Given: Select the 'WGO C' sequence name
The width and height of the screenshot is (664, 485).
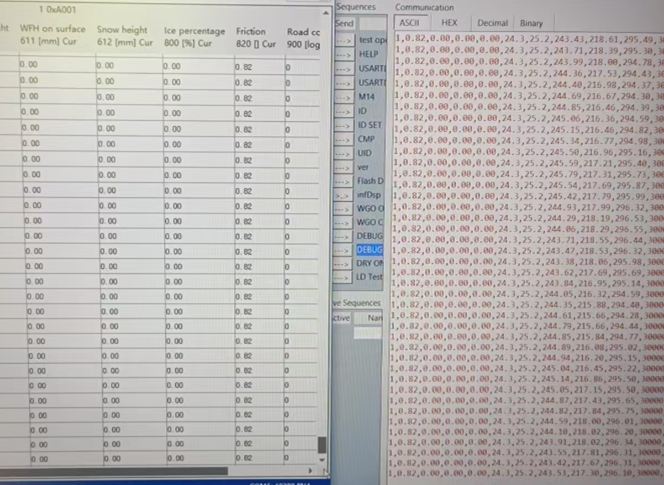Looking at the screenshot, I should click(x=370, y=222).
